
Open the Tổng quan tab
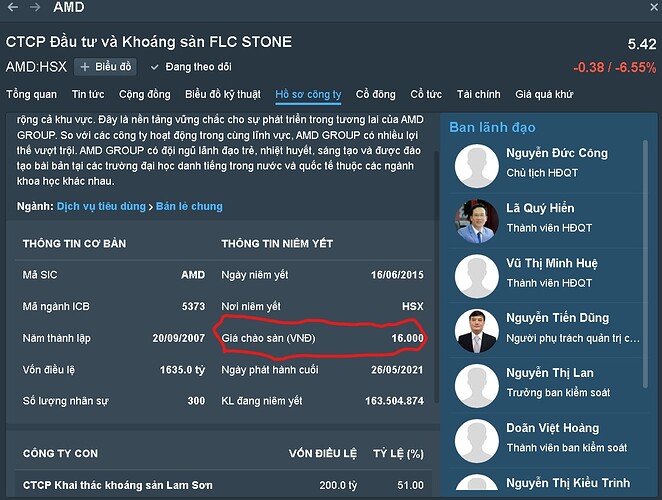[x=31, y=95]
